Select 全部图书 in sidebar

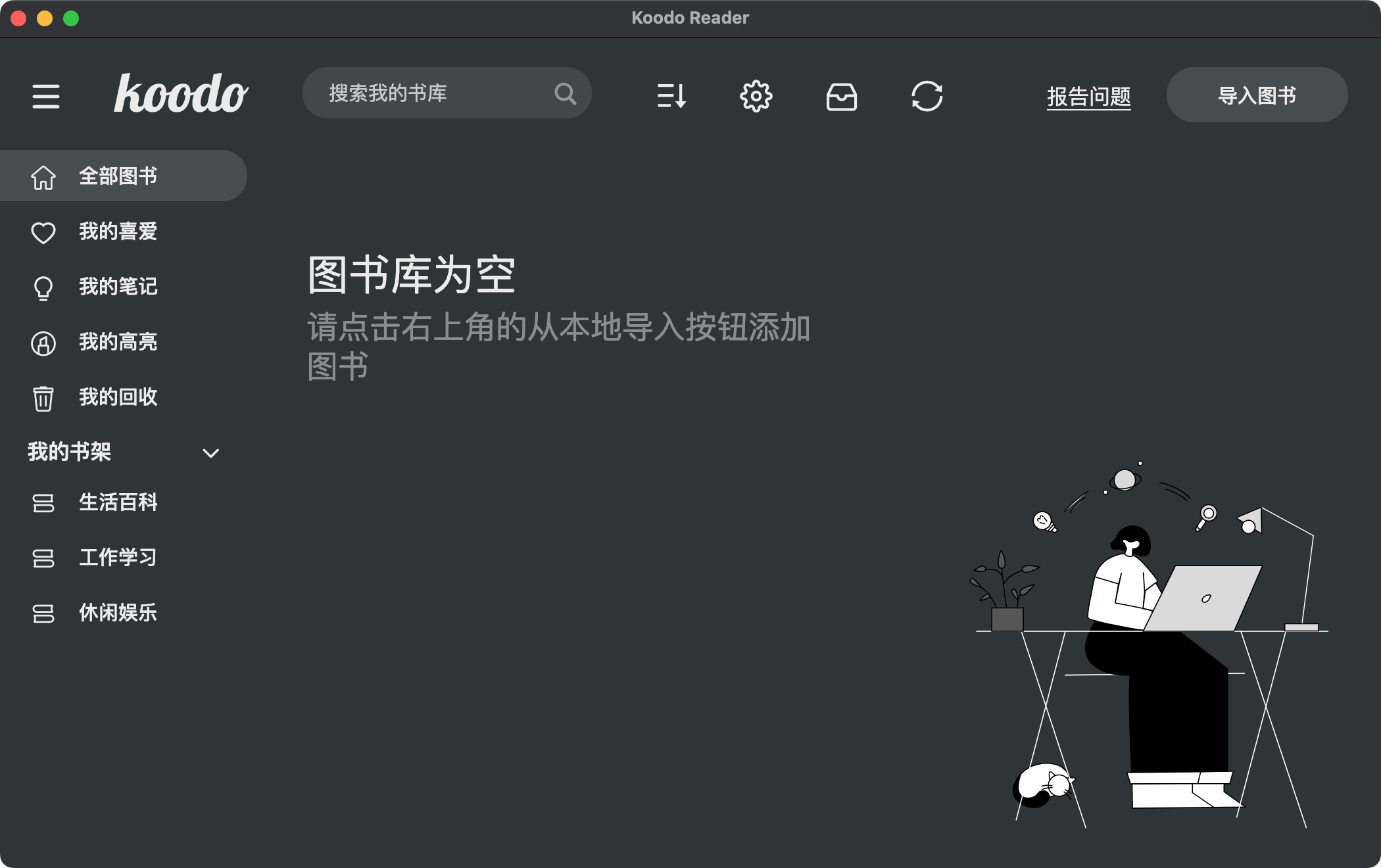[124, 176]
